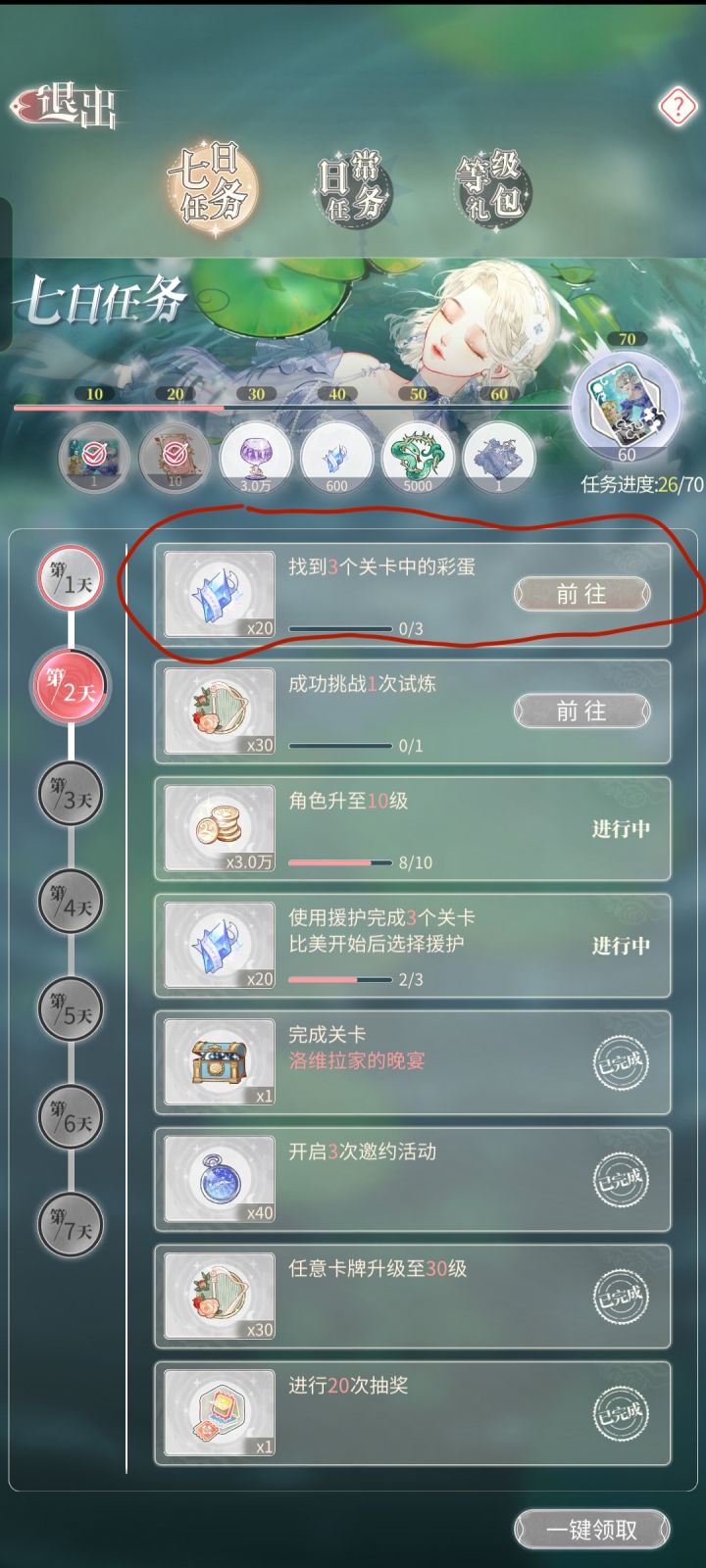Click 前往 for the 试炼 trial challenge task
The width and height of the screenshot is (706, 1568).
582,711
